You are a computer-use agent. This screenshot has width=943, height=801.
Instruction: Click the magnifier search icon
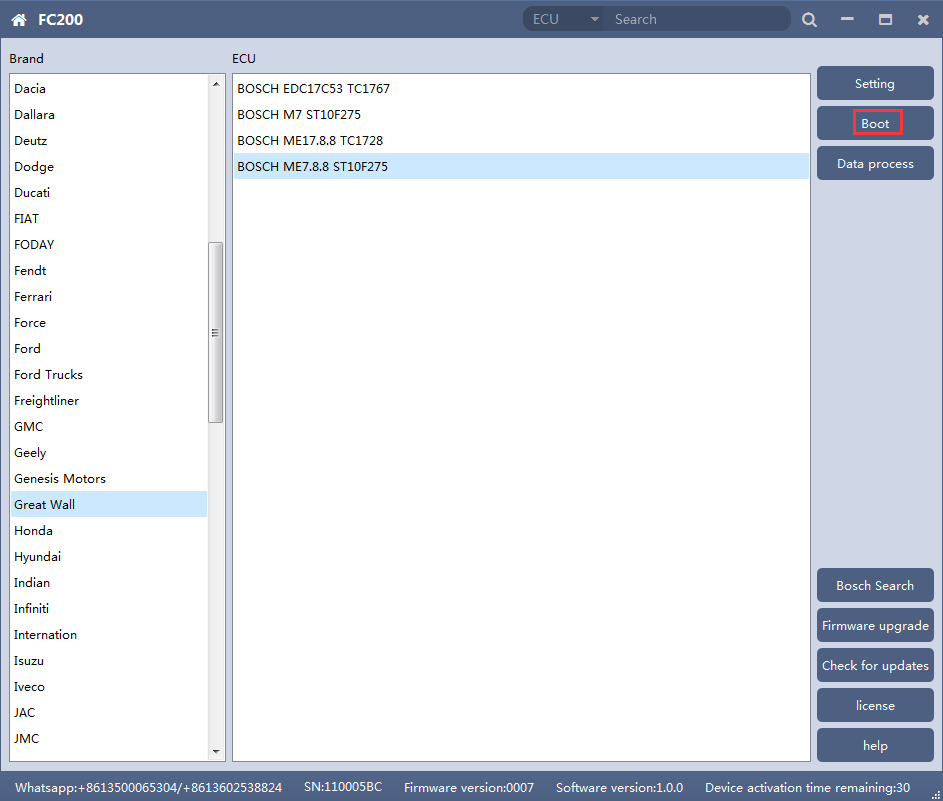click(x=809, y=20)
